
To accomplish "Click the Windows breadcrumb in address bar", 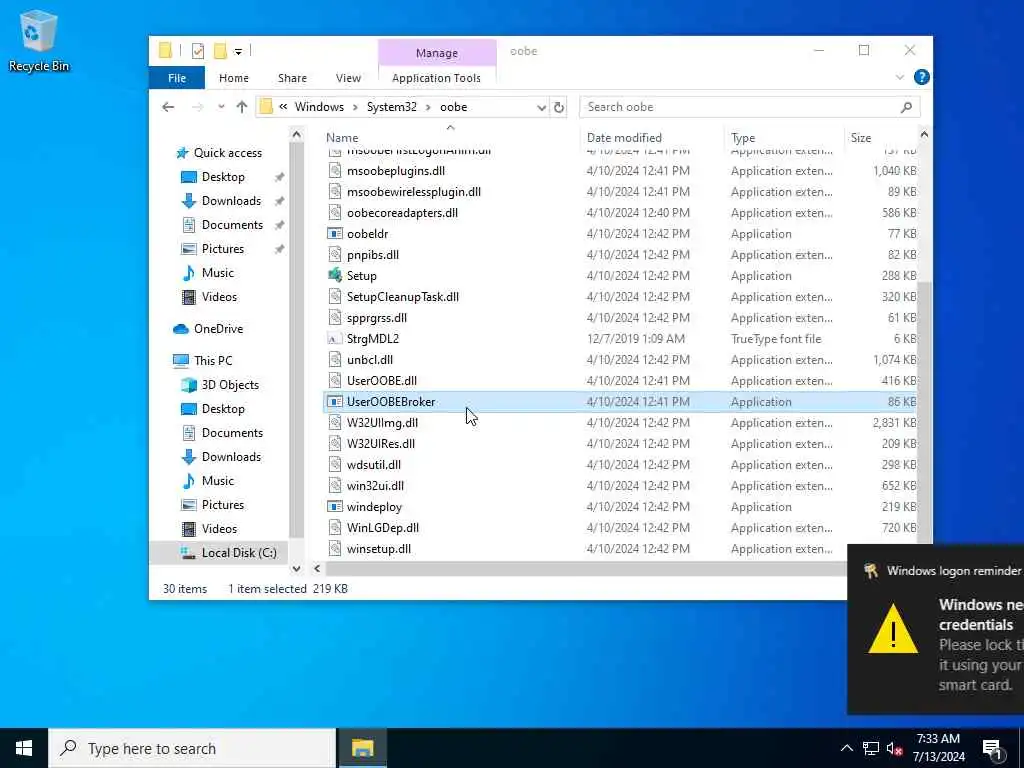I will click(x=319, y=107).
